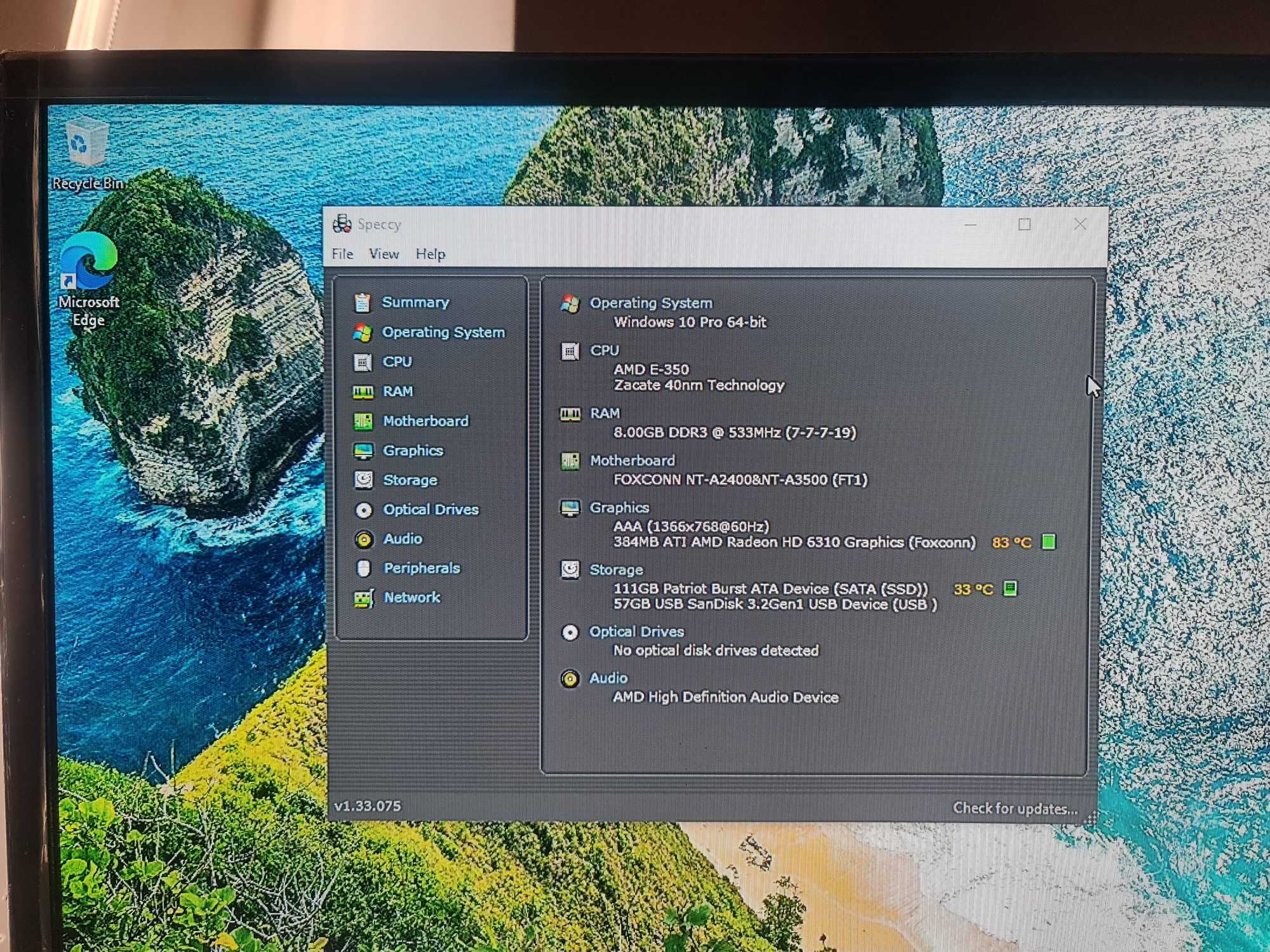Click the Optical Drives icon in the summary pane
1270x952 pixels.
click(570, 632)
